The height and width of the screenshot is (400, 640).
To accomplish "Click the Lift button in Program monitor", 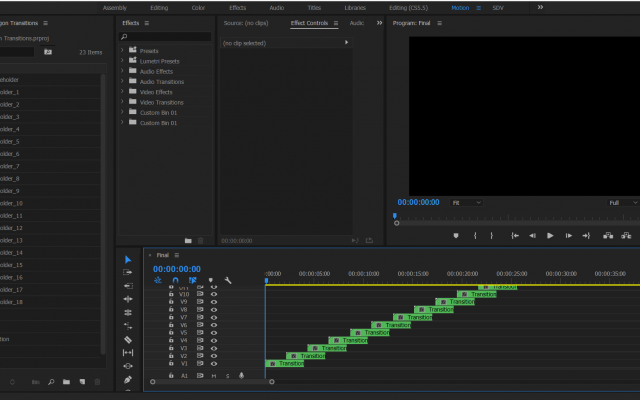I will pyautogui.click(x=608, y=236).
